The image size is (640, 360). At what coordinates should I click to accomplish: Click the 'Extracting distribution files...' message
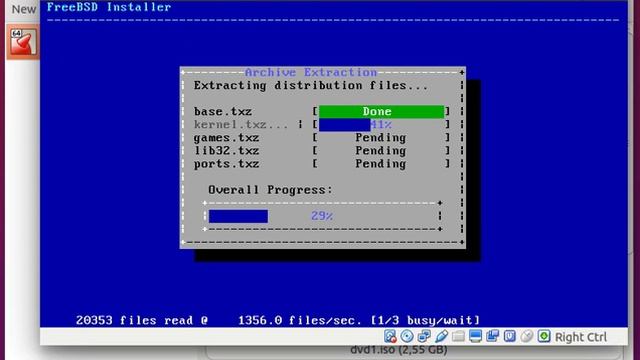pos(311,86)
